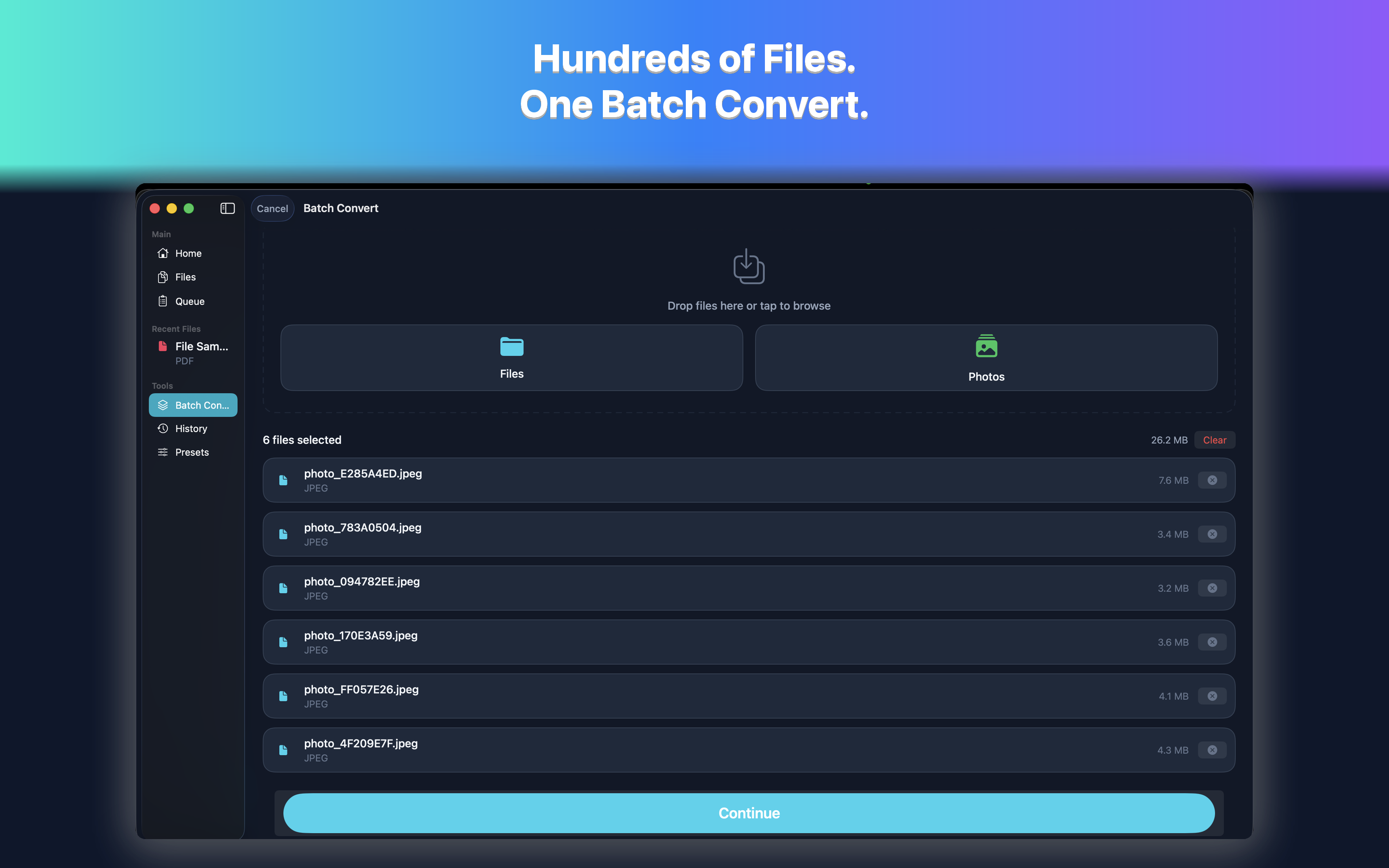Click the Presets sliders icon
The height and width of the screenshot is (868, 1389).
[x=163, y=452]
